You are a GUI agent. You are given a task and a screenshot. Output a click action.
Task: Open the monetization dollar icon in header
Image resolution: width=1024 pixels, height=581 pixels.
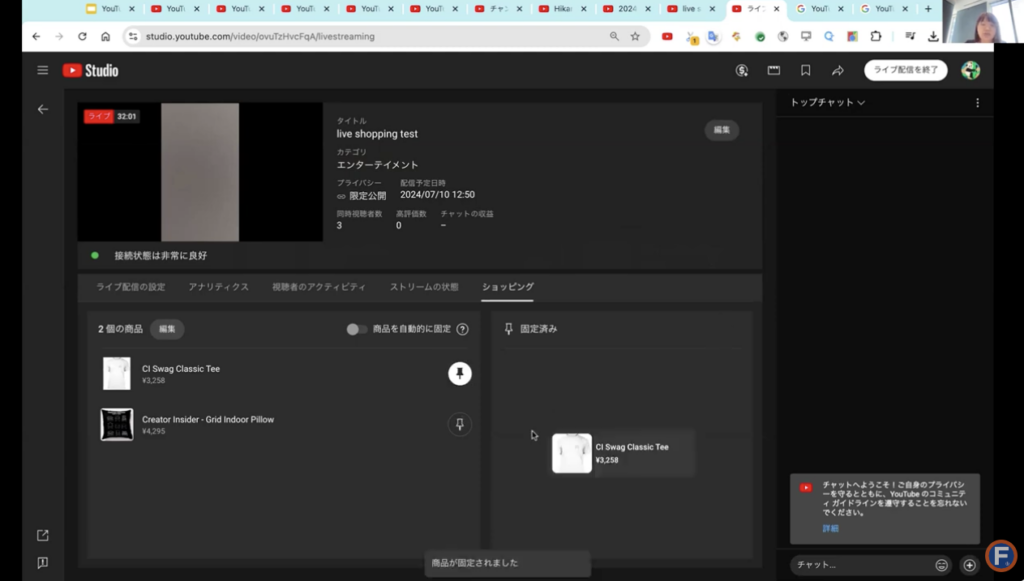pyautogui.click(x=741, y=71)
